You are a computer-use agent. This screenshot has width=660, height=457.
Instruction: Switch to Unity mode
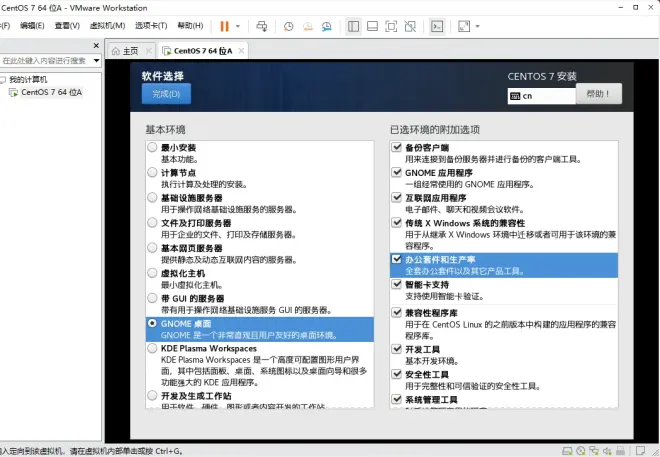click(410, 27)
